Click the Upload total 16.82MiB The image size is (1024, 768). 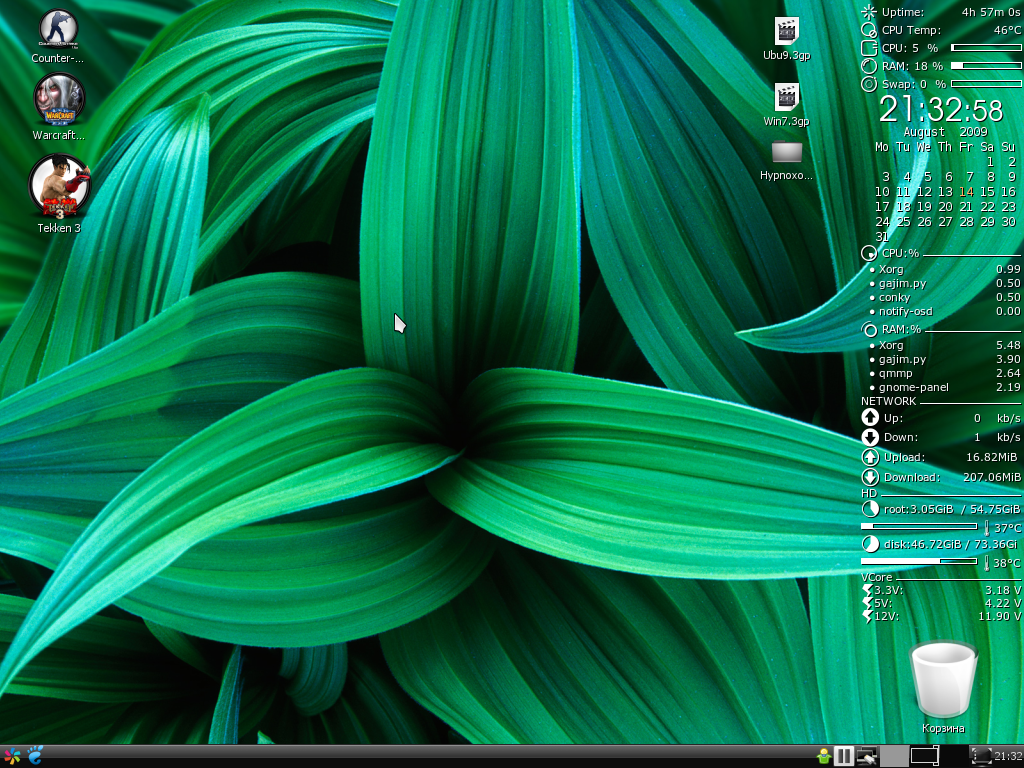991,457
